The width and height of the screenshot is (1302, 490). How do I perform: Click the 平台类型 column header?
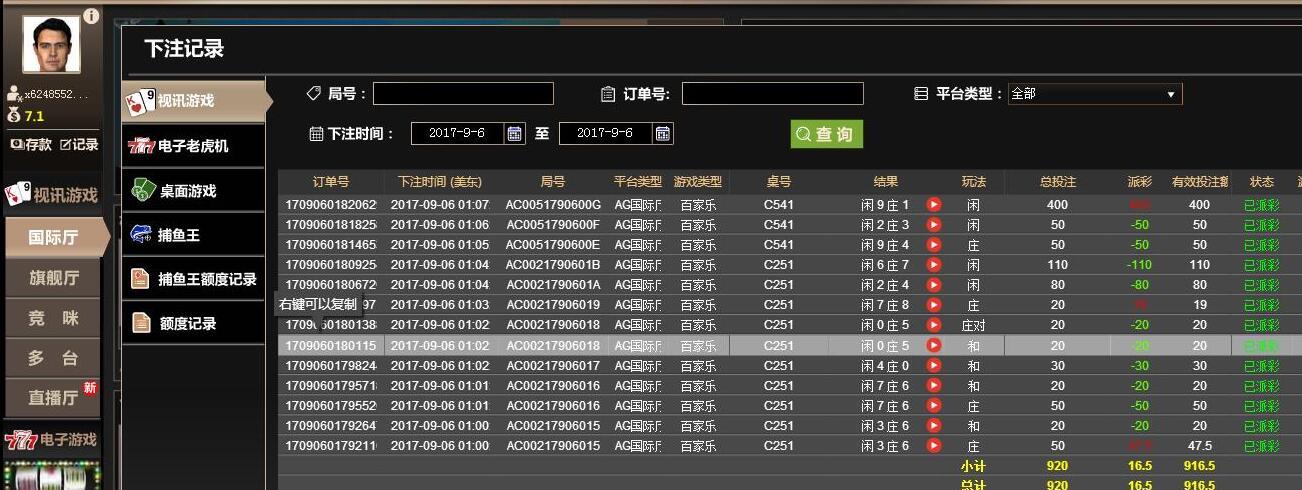click(x=637, y=182)
